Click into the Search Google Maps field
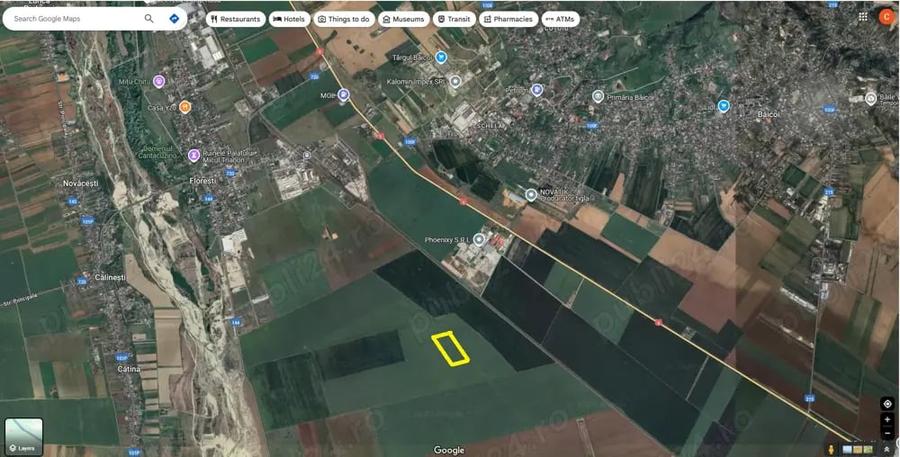 click(75, 18)
